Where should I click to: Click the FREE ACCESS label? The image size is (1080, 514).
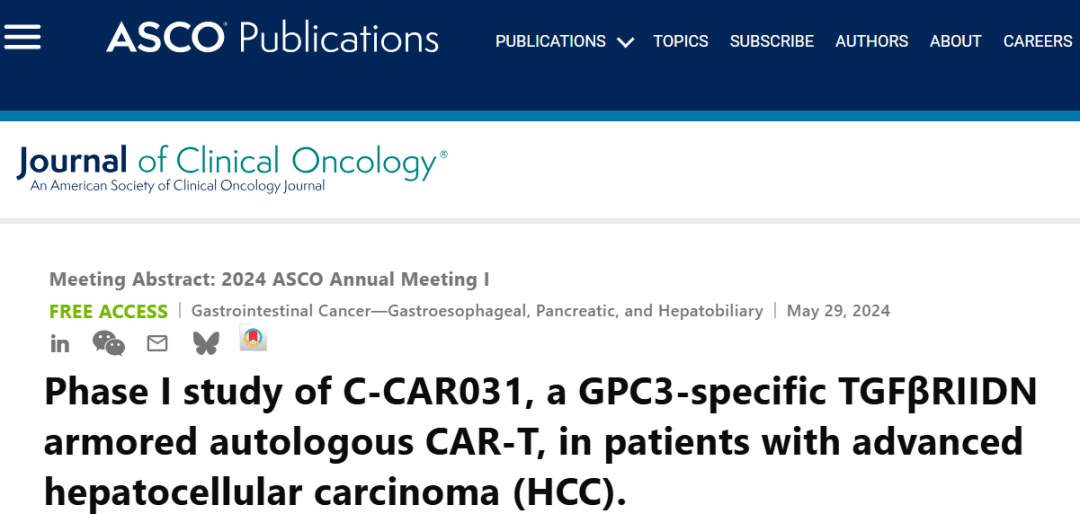click(108, 311)
